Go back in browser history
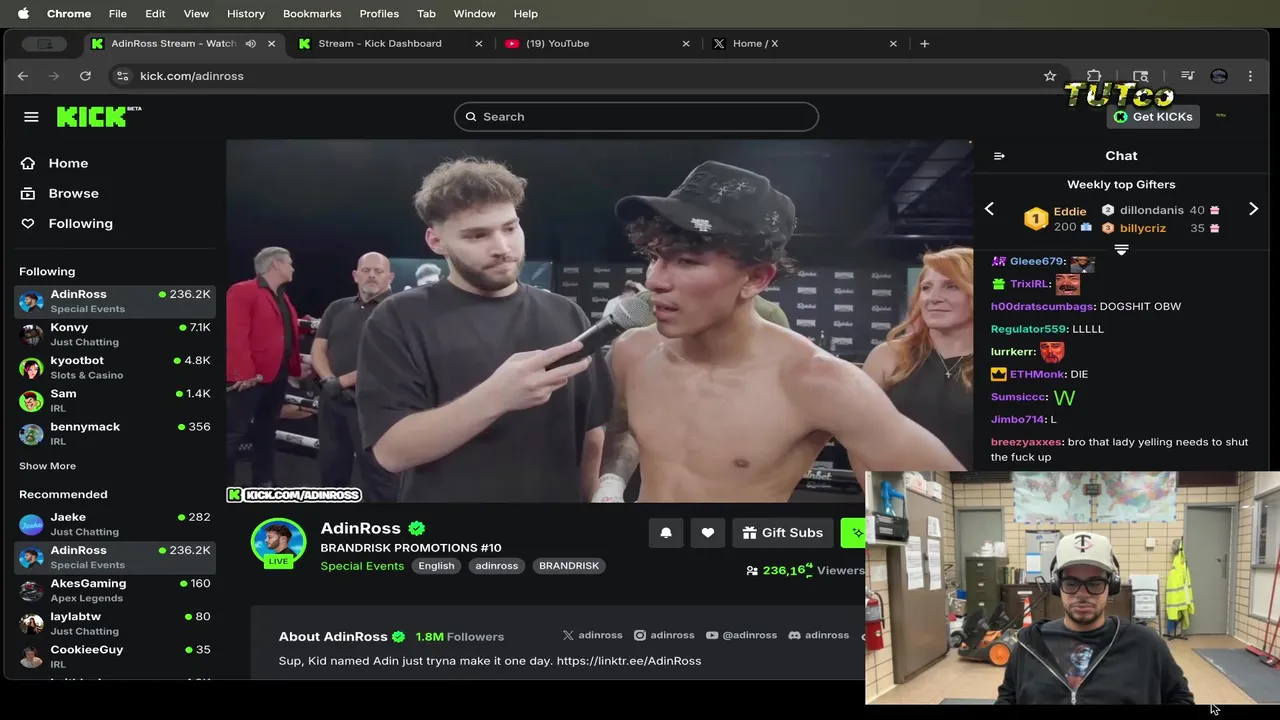Image resolution: width=1280 pixels, height=720 pixels. [x=23, y=76]
